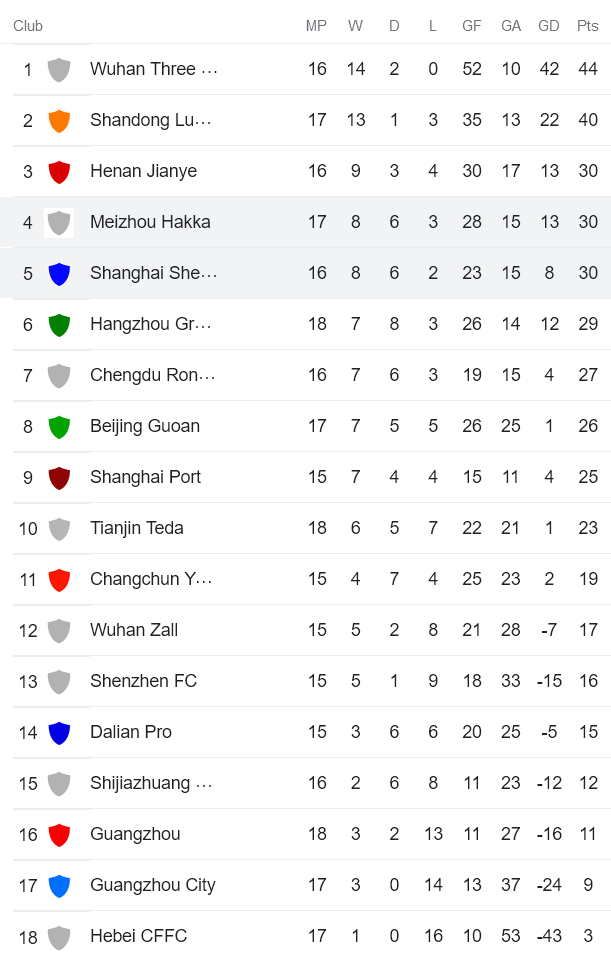Click the Shanghai Shenhua blue shield icon

(x=60, y=272)
